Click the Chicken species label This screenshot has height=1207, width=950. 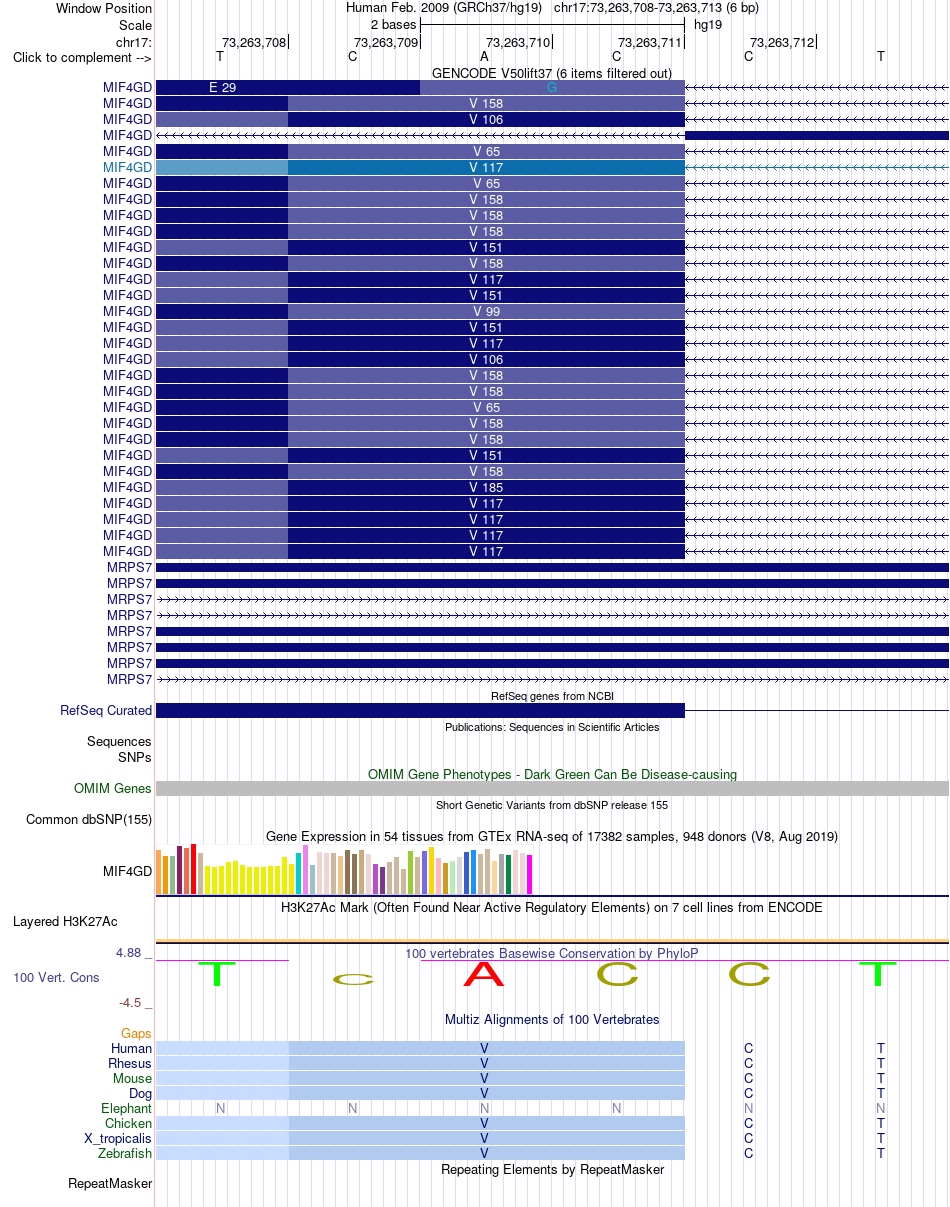coord(128,1123)
